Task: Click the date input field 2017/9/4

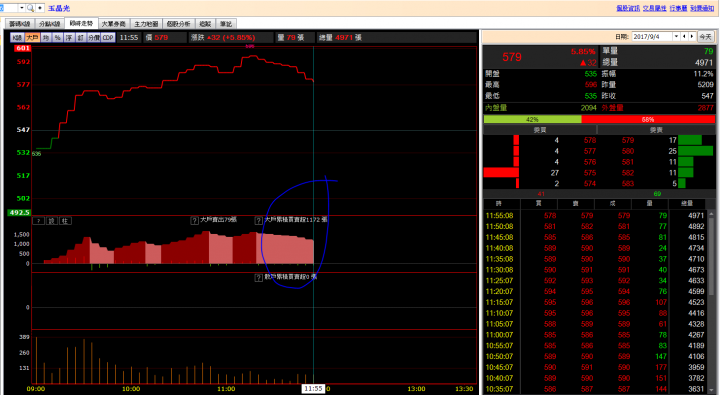Action: [652, 37]
